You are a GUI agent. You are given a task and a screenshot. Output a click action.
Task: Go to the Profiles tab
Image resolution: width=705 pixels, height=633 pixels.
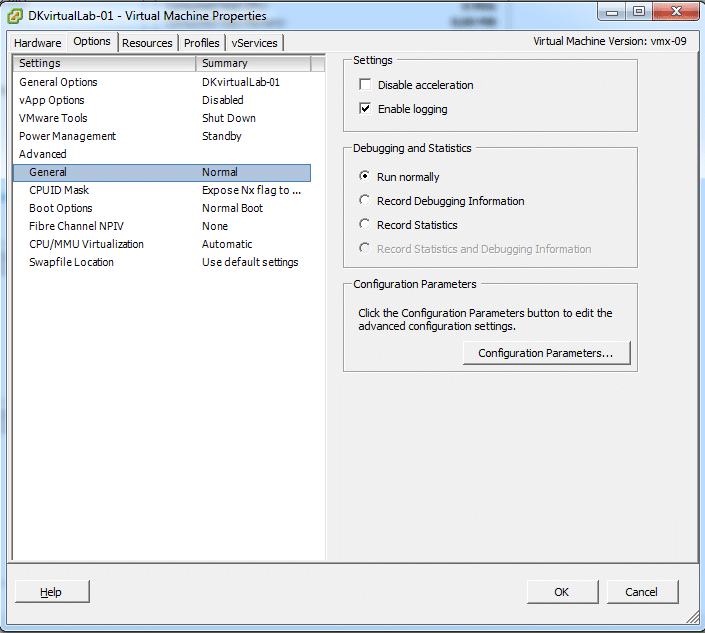(x=201, y=43)
